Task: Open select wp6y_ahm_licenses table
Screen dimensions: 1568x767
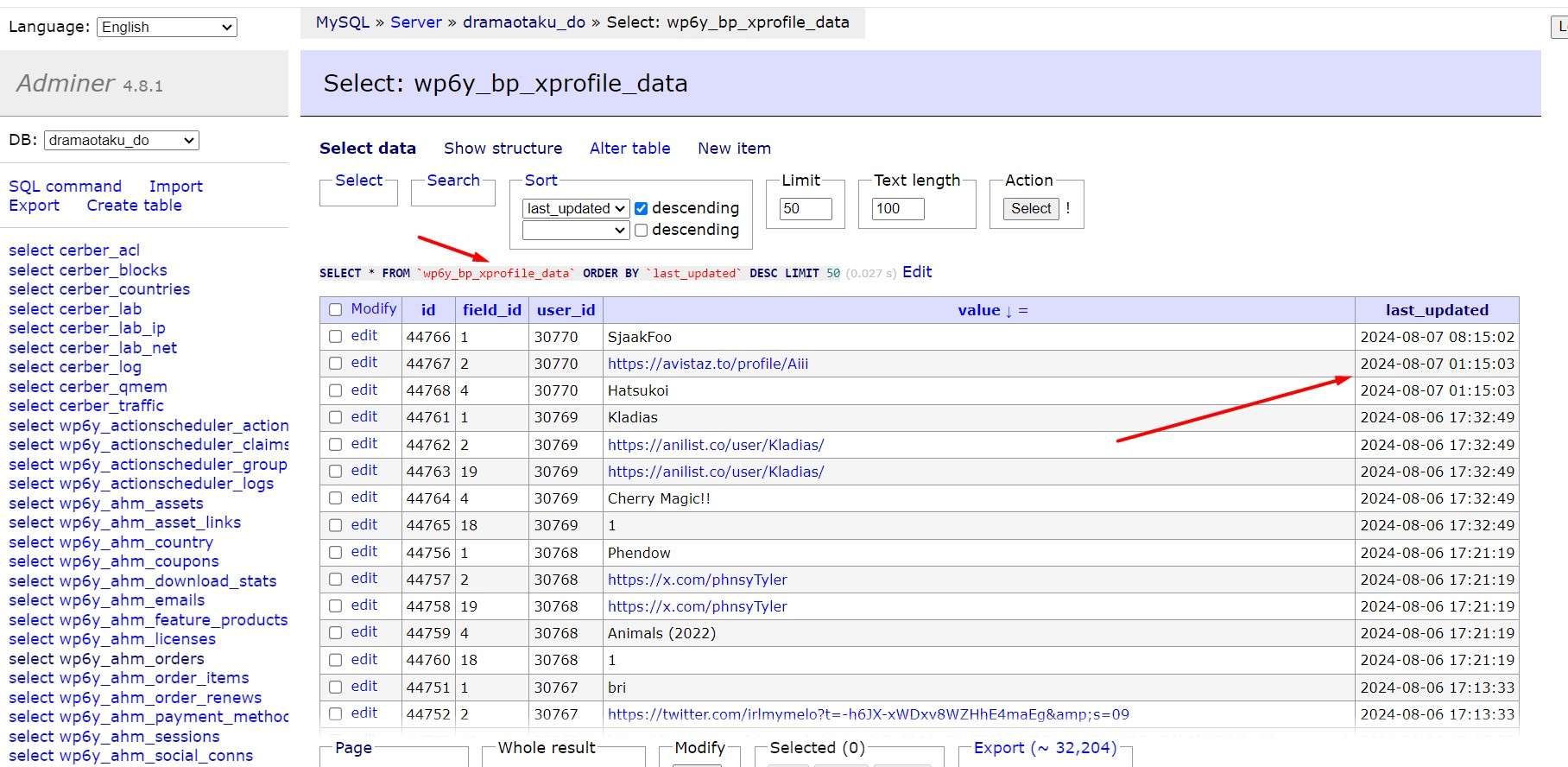Action: (112, 639)
